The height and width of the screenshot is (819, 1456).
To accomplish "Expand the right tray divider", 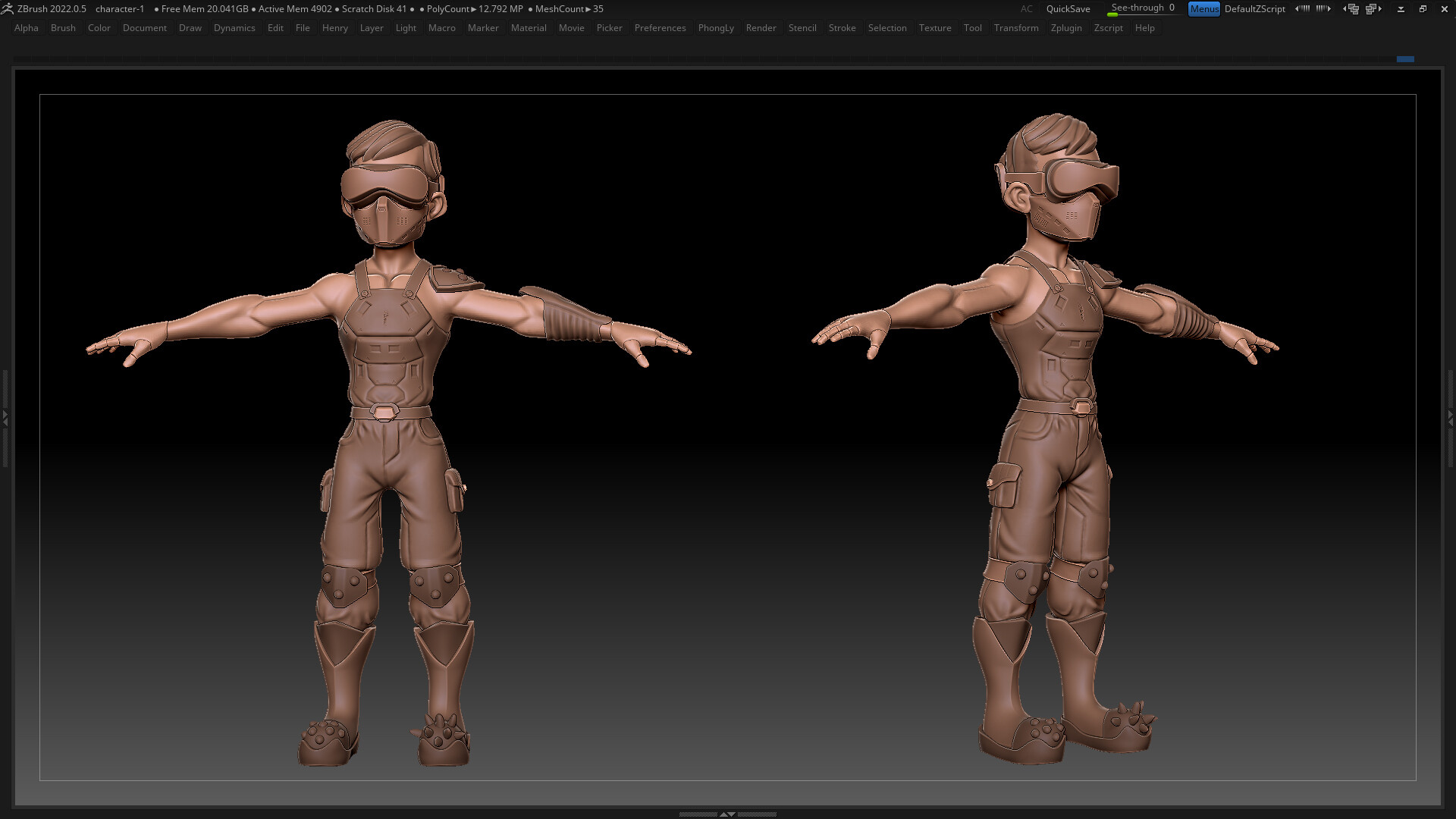I will click(1451, 417).
